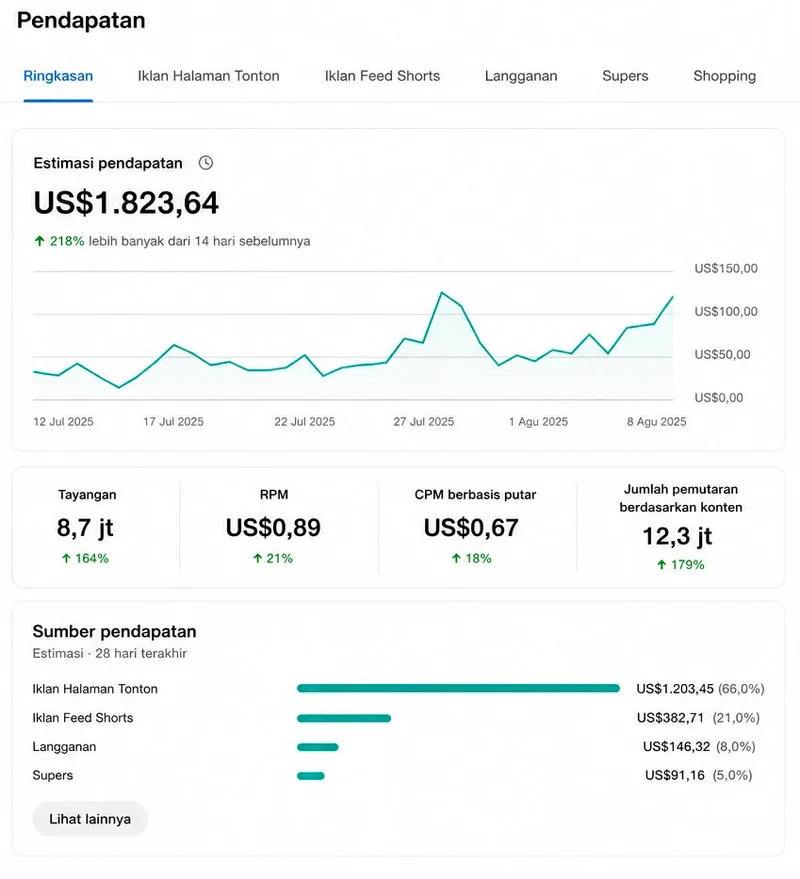Click the US$150,00 axis label
800x879 pixels.
click(726, 269)
